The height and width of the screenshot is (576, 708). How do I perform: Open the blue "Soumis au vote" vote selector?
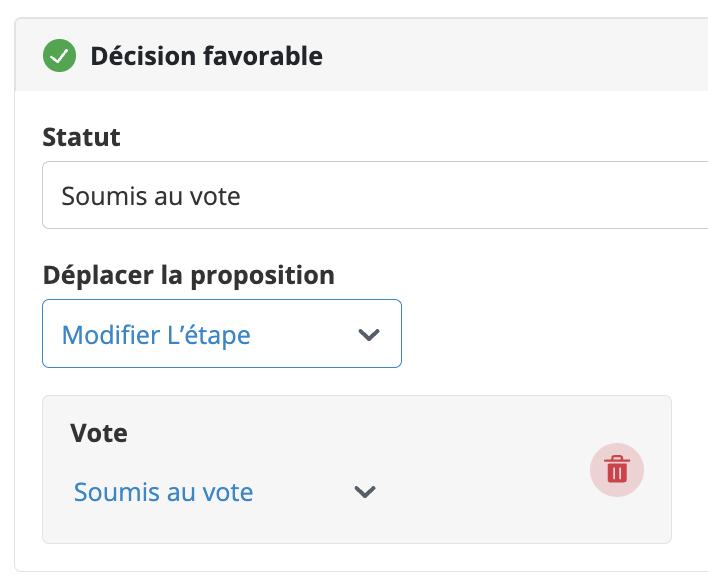pos(224,492)
